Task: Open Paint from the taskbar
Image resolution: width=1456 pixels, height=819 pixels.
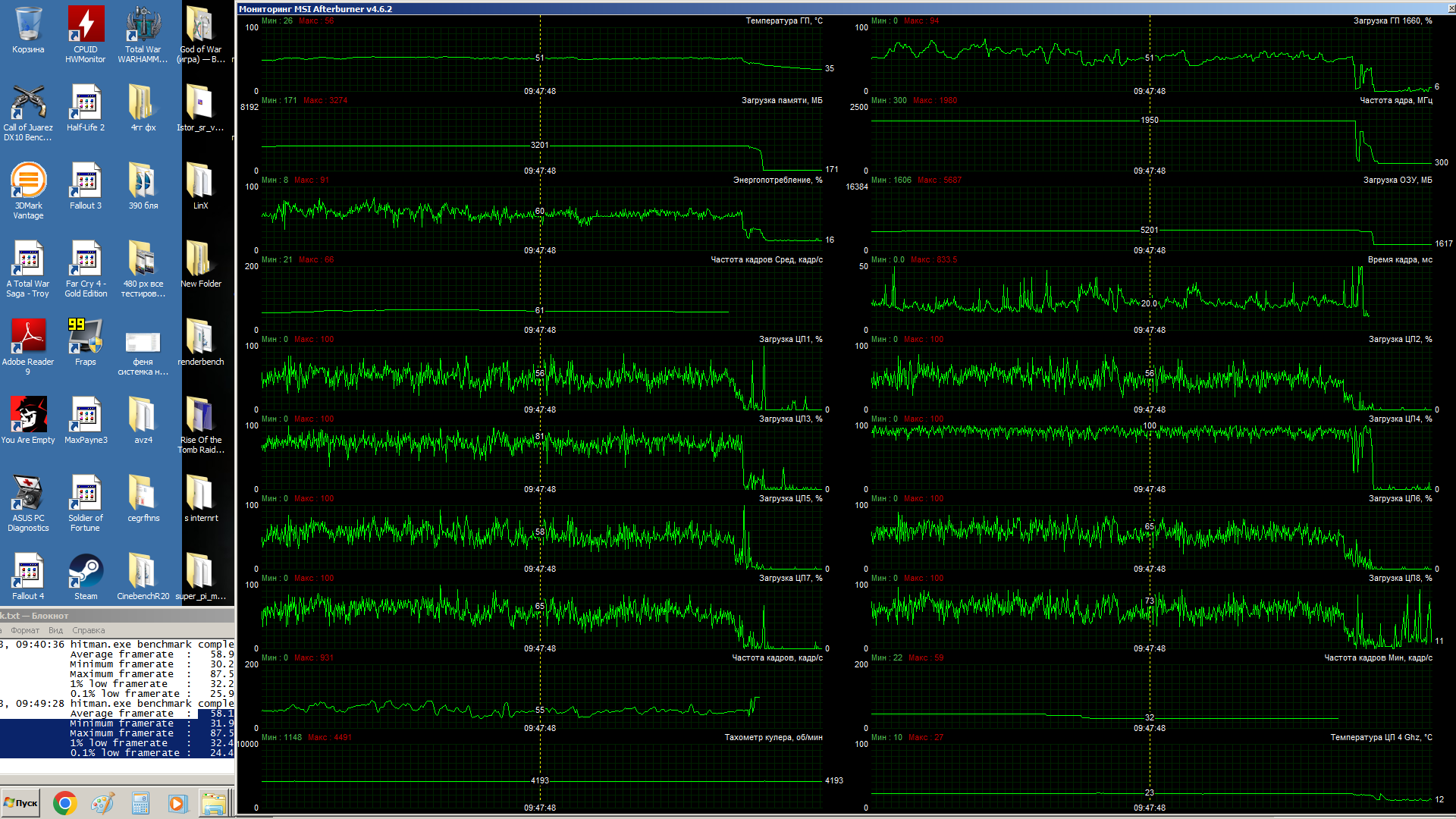Action: (x=102, y=803)
